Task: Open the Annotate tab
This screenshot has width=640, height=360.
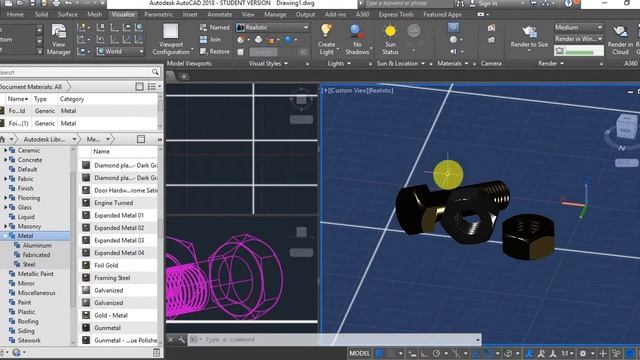Action: [x=220, y=14]
